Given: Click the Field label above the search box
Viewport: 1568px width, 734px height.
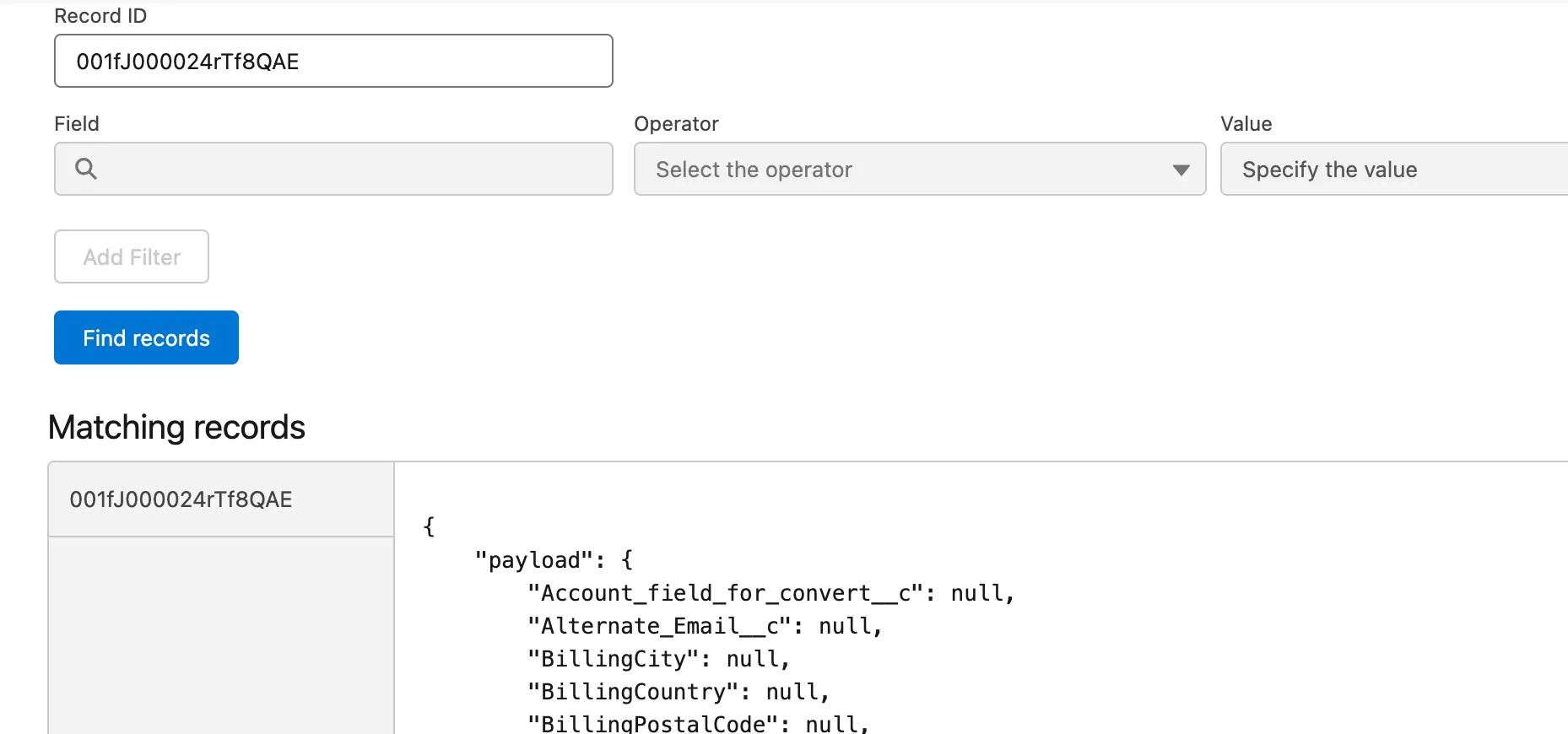Looking at the screenshot, I should coord(77,124).
